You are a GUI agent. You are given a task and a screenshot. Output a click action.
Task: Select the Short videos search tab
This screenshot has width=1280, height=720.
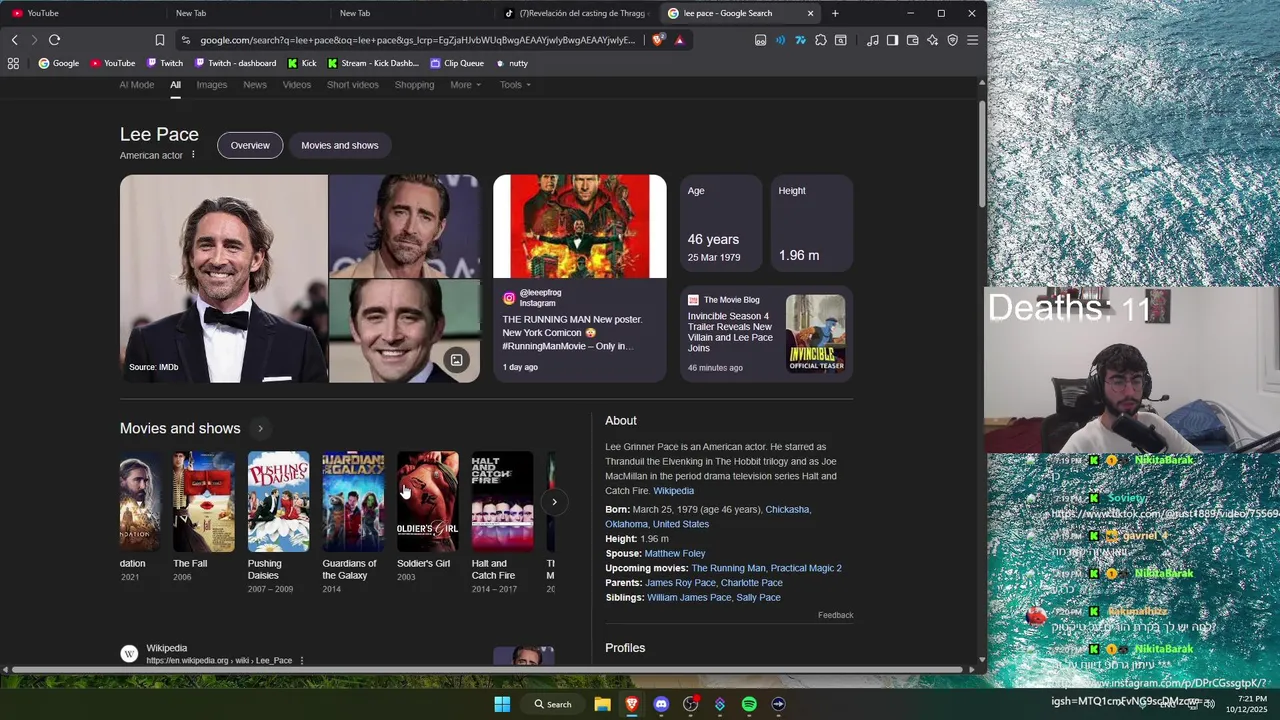[353, 85]
